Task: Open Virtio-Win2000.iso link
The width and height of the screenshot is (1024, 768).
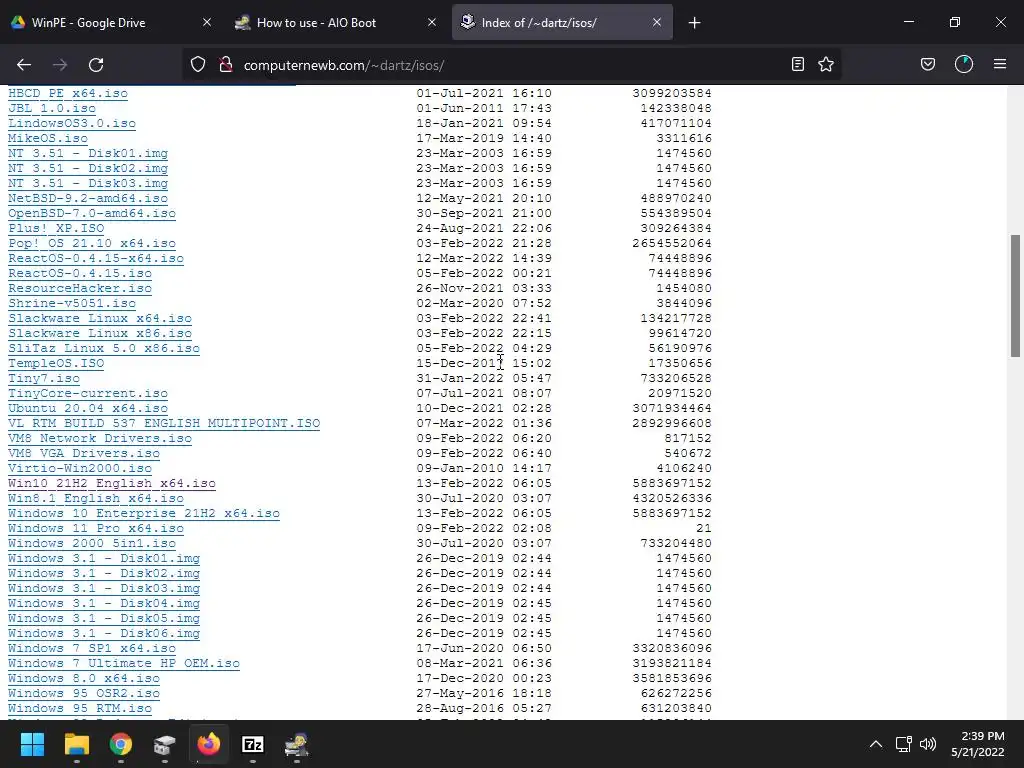Action: [x=80, y=468]
